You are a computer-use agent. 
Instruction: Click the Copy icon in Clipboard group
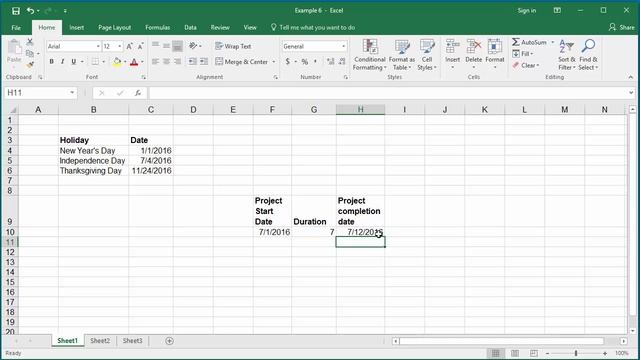tap(30, 53)
